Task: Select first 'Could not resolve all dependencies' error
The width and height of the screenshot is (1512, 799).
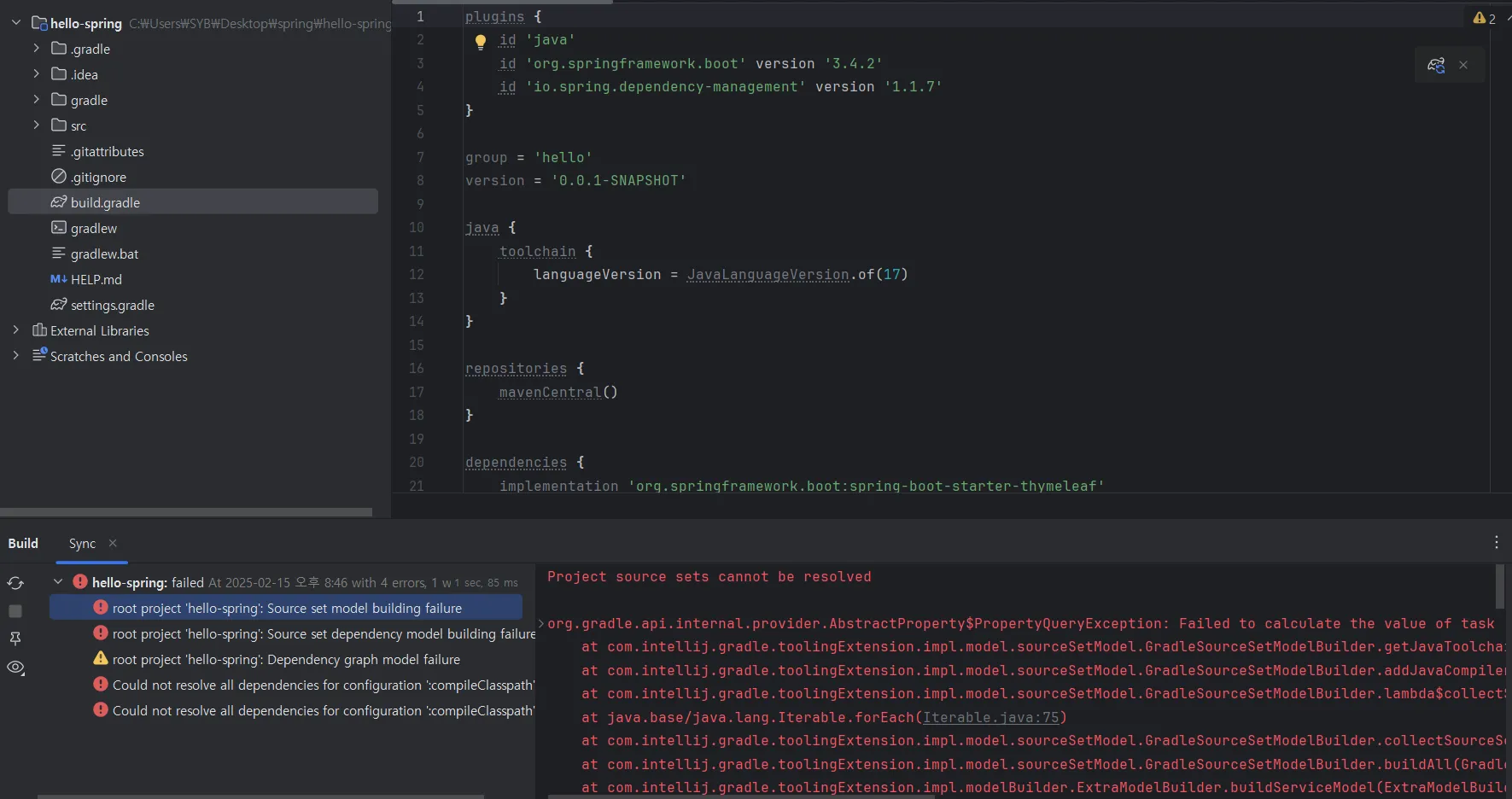Action: [x=314, y=685]
